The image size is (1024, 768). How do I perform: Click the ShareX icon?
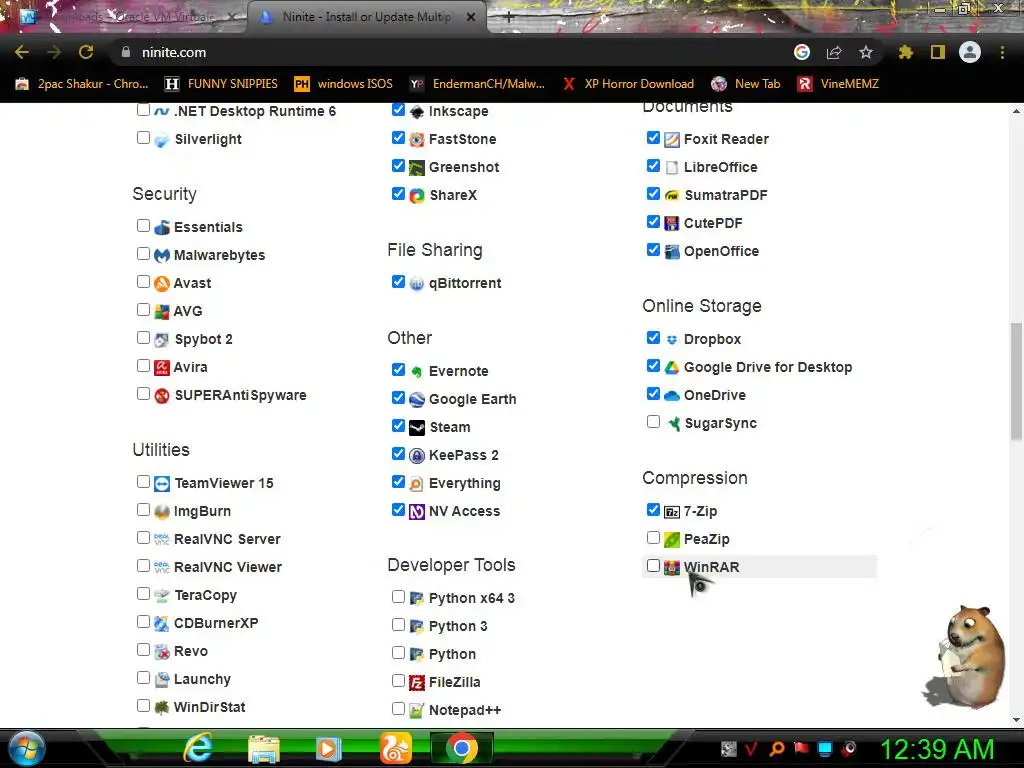coord(417,195)
